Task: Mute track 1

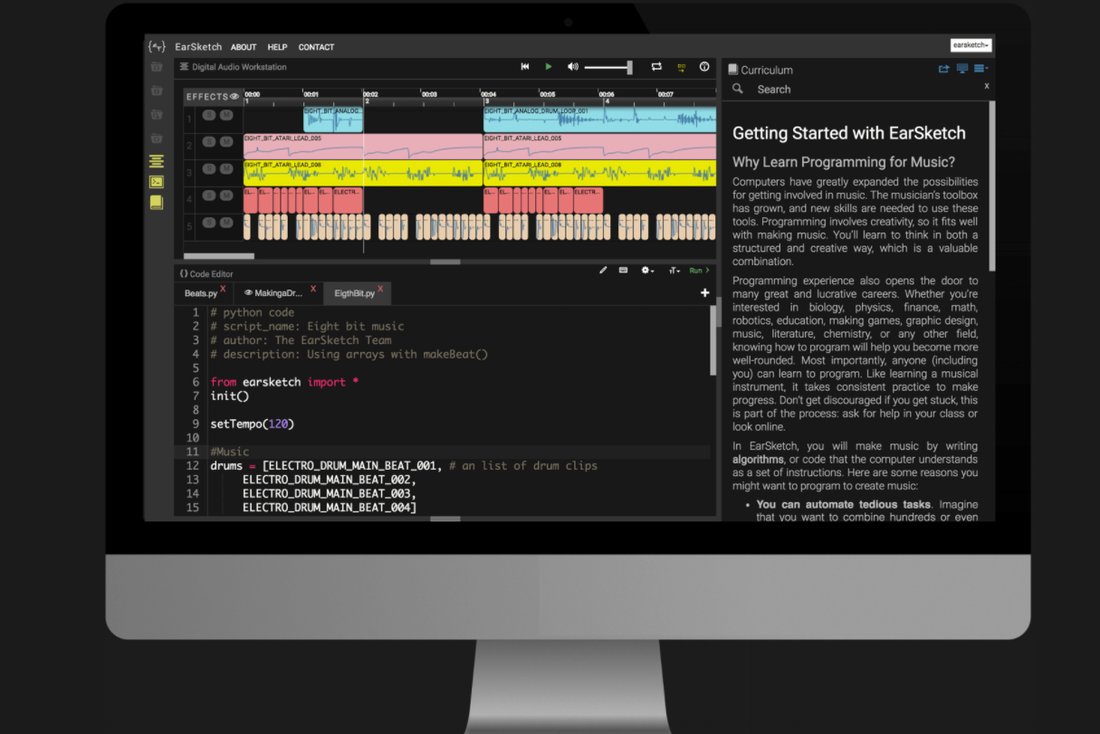Action: click(x=226, y=115)
